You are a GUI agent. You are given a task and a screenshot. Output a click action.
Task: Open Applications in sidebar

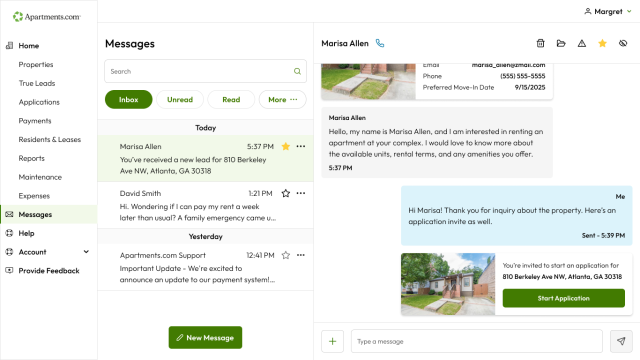(x=39, y=102)
